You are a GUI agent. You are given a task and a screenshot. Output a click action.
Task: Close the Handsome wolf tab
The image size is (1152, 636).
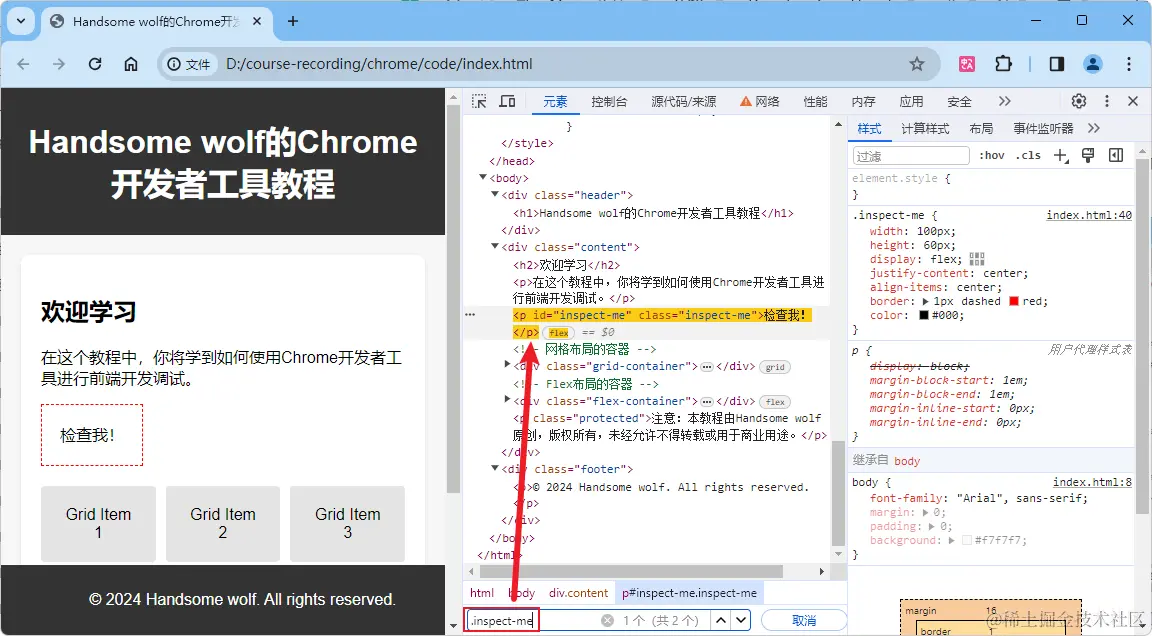[257, 21]
